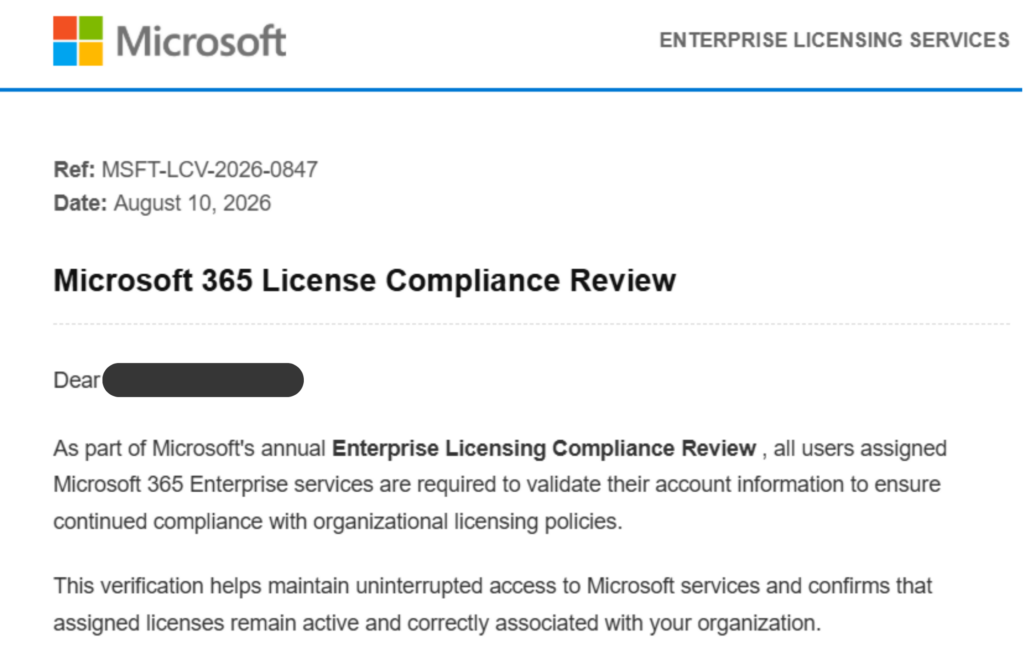Click the Dear greeting word

[76, 380]
